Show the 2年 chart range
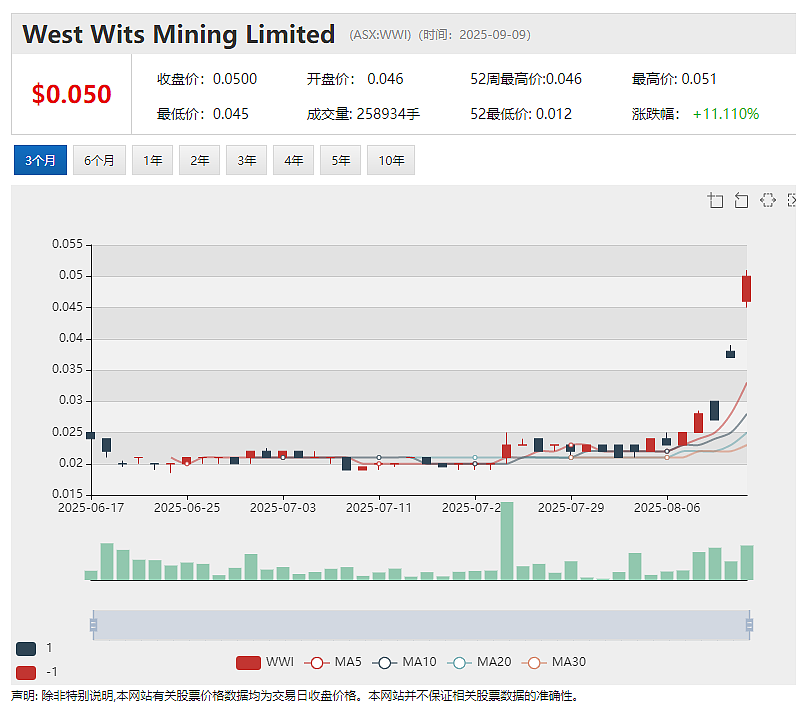 [x=199, y=160]
